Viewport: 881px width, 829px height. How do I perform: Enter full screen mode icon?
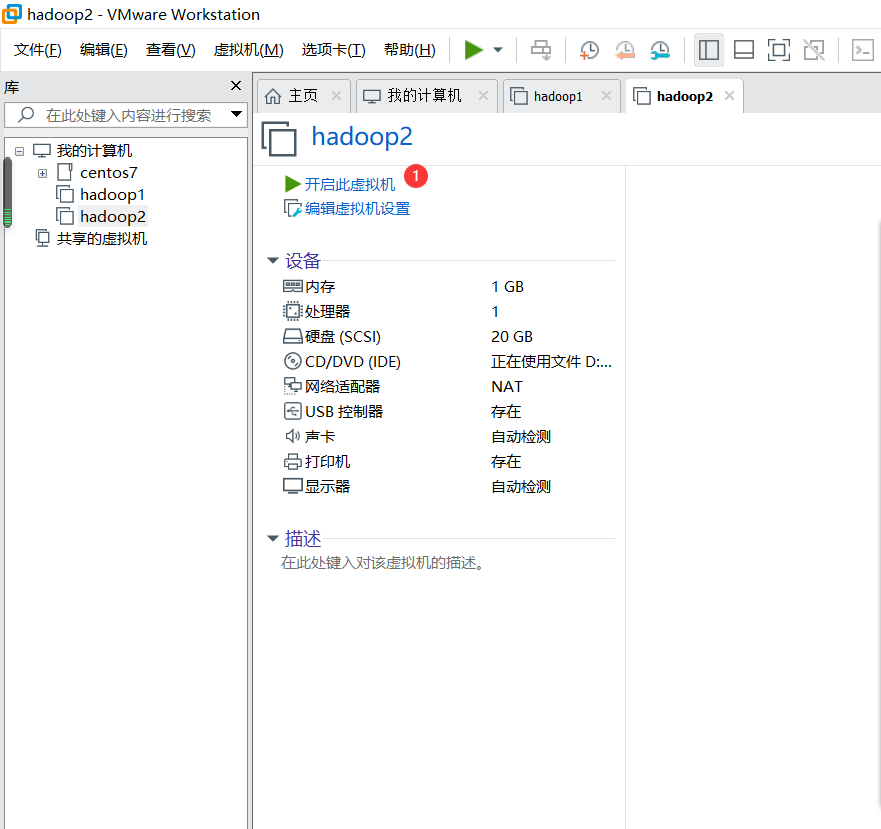[x=778, y=50]
